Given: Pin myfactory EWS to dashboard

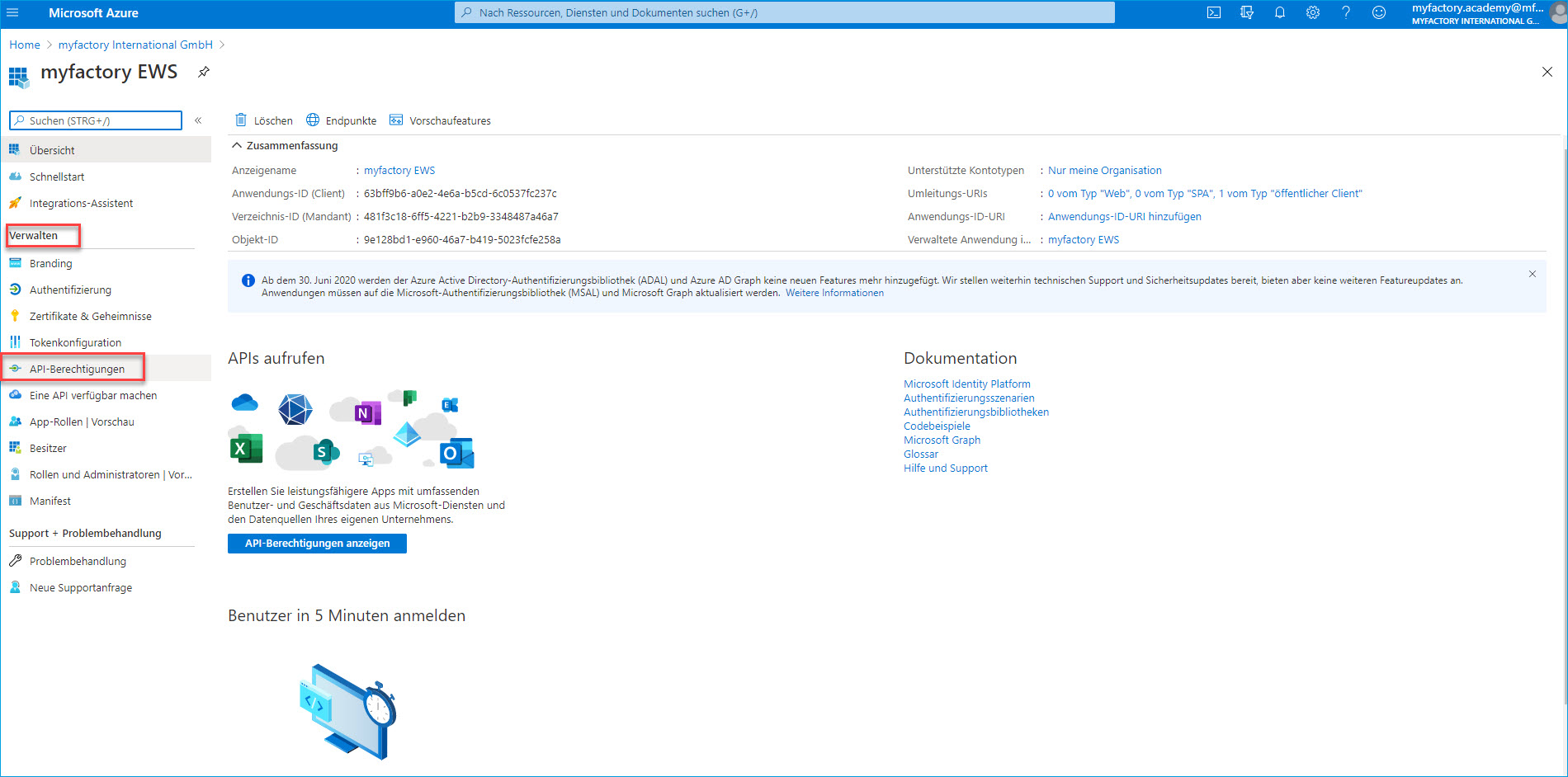Looking at the screenshot, I should [204, 72].
